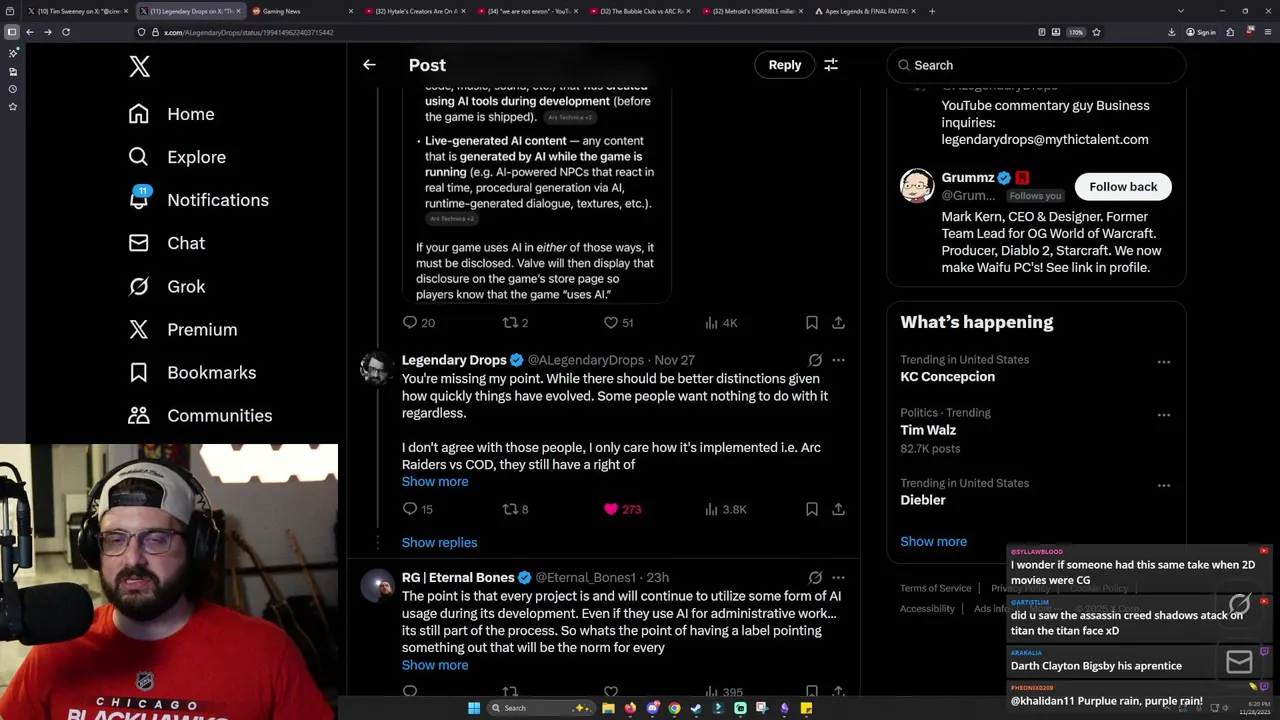This screenshot has height=720, width=1280.
Task: Open Legendary Drops profile name on Nov 27 reply
Action: pyautogui.click(x=454, y=360)
